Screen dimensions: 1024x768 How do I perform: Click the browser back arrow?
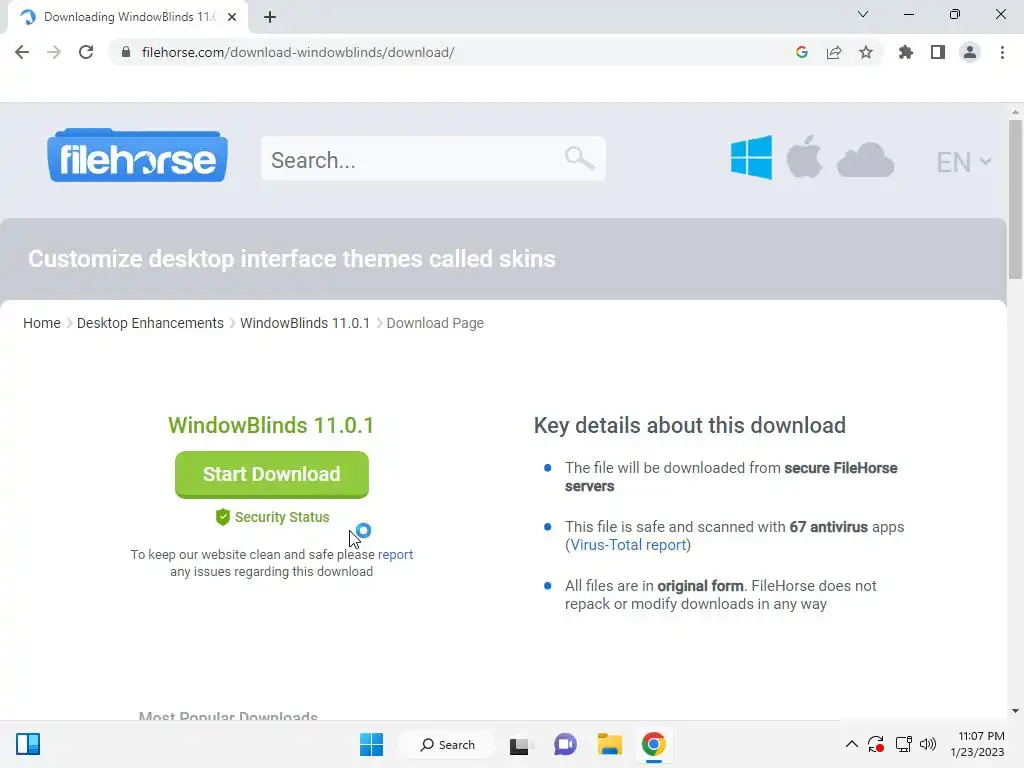[22, 52]
